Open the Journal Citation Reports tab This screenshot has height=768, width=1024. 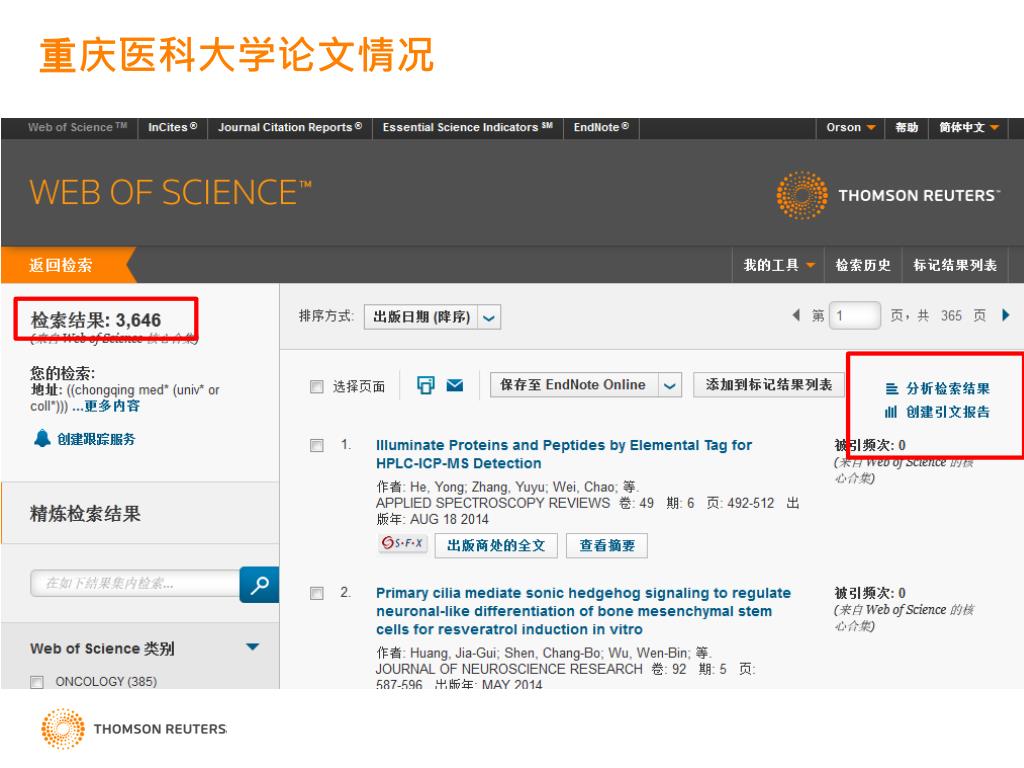point(290,127)
